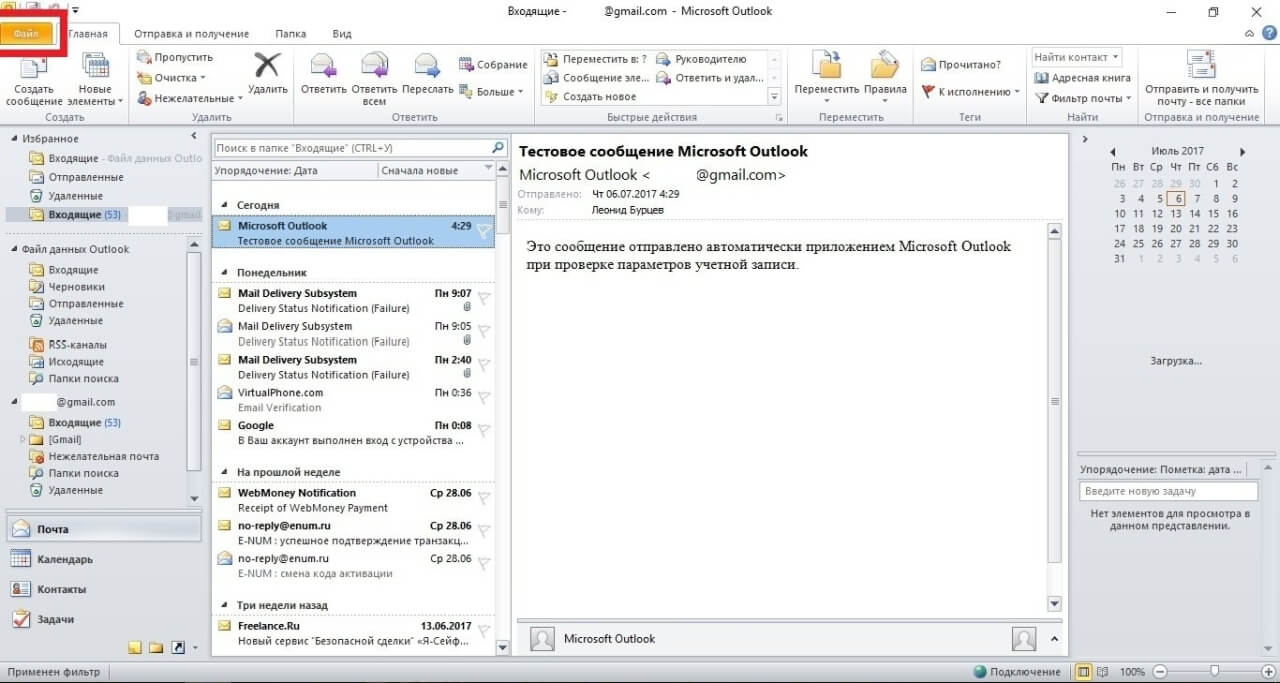
Task: Click the Create Message (Создать сообщение) icon
Action: [34, 68]
